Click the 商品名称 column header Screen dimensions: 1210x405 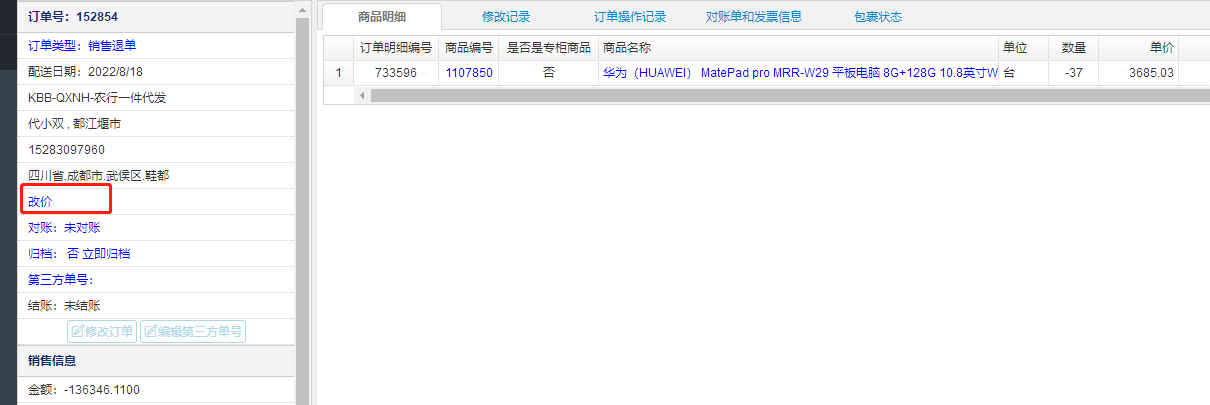click(x=798, y=47)
